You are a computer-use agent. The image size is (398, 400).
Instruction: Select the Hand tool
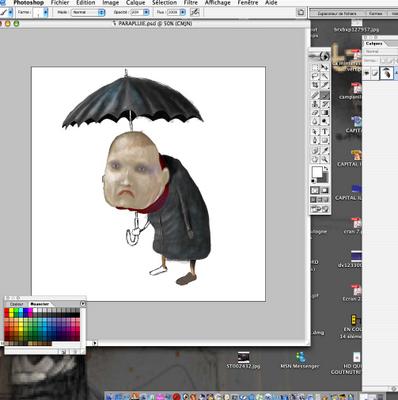click(x=315, y=159)
